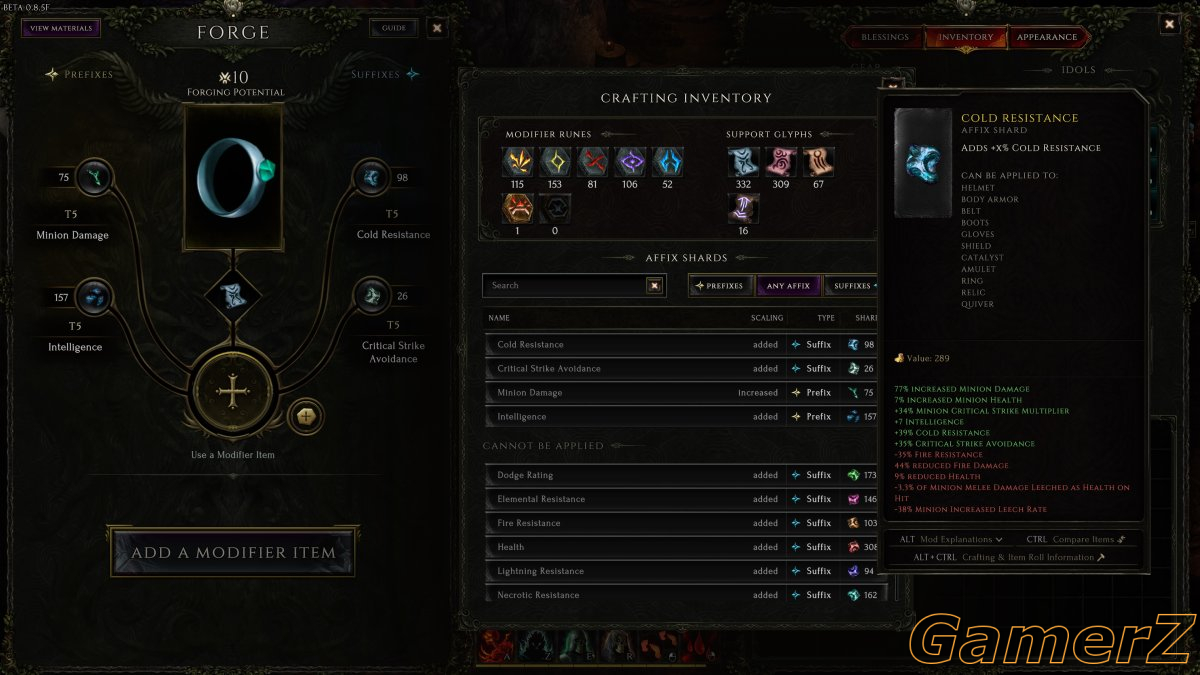Image resolution: width=1200 pixels, height=675 pixels.
Task: Filter affix shards by Prefixes
Action: click(720, 286)
